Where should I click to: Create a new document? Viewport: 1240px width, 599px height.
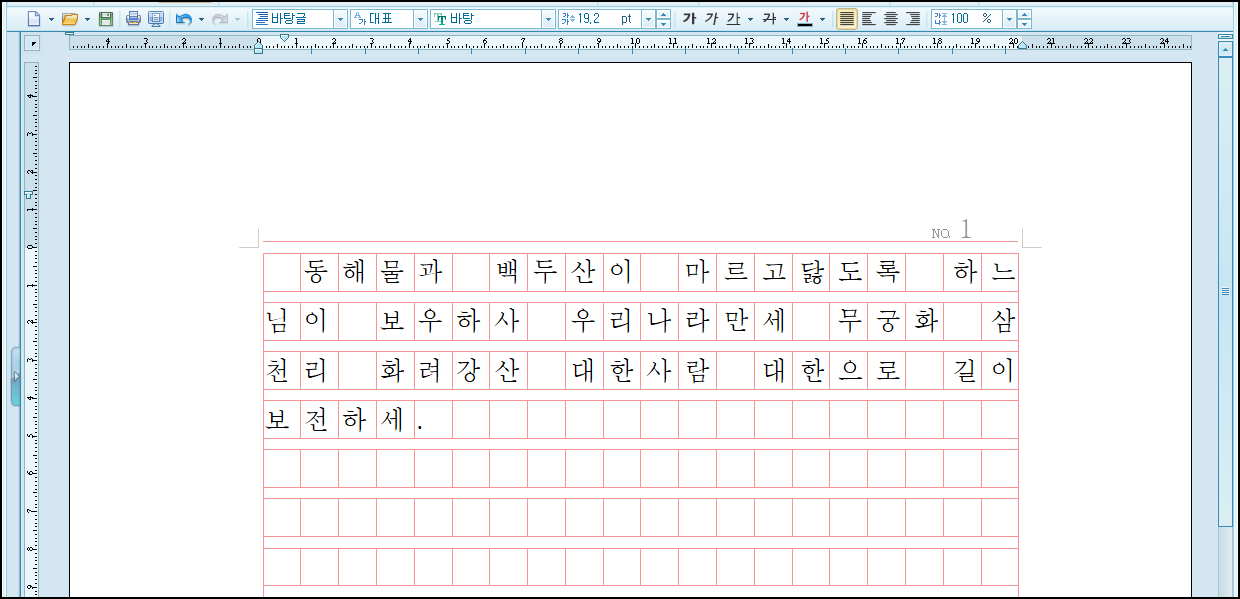(x=33, y=19)
